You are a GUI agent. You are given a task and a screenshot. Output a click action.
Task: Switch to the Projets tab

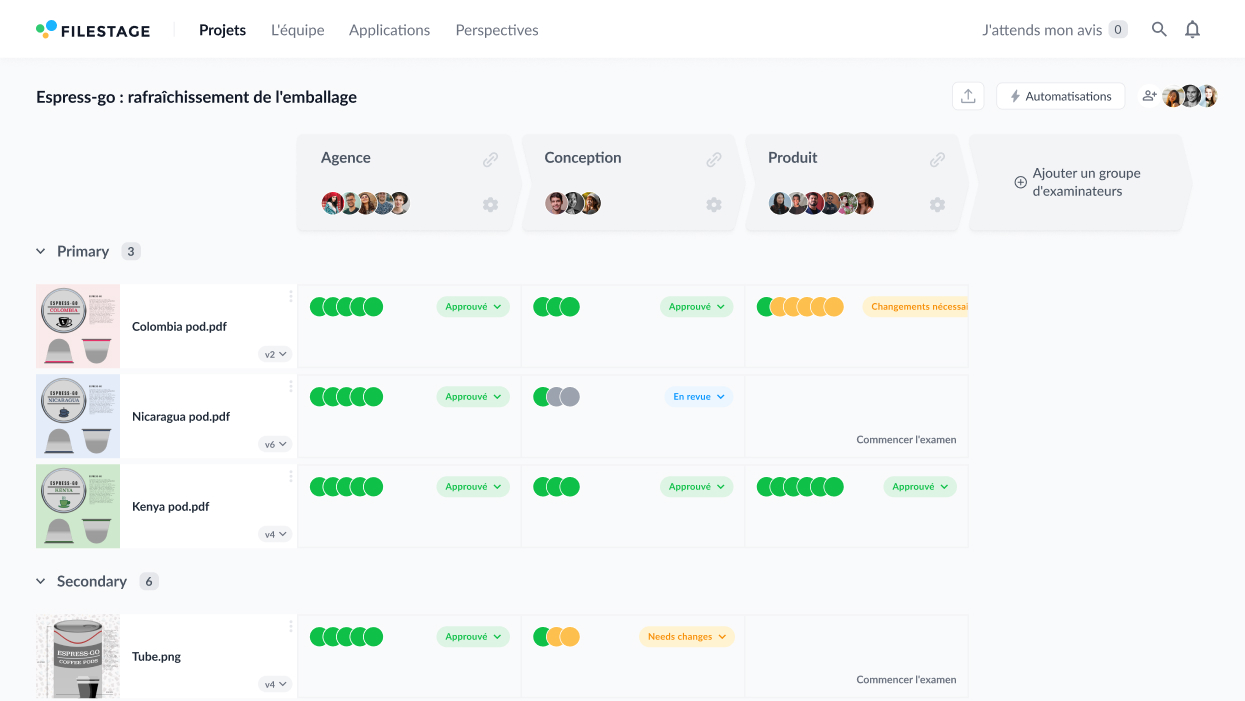pos(222,30)
